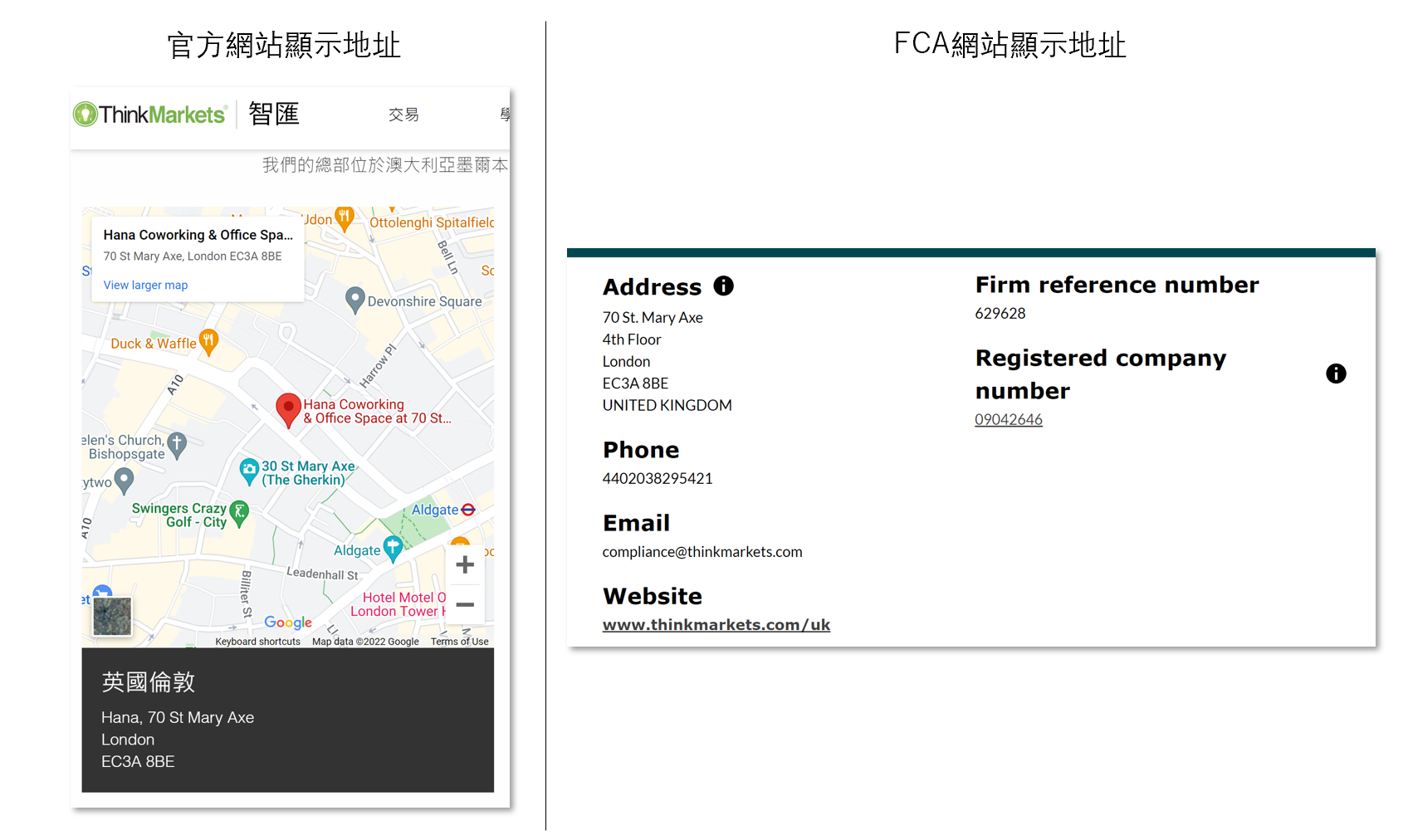The image size is (1413, 840).
Task: Open the 交易 menu item
Action: click(403, 115)
